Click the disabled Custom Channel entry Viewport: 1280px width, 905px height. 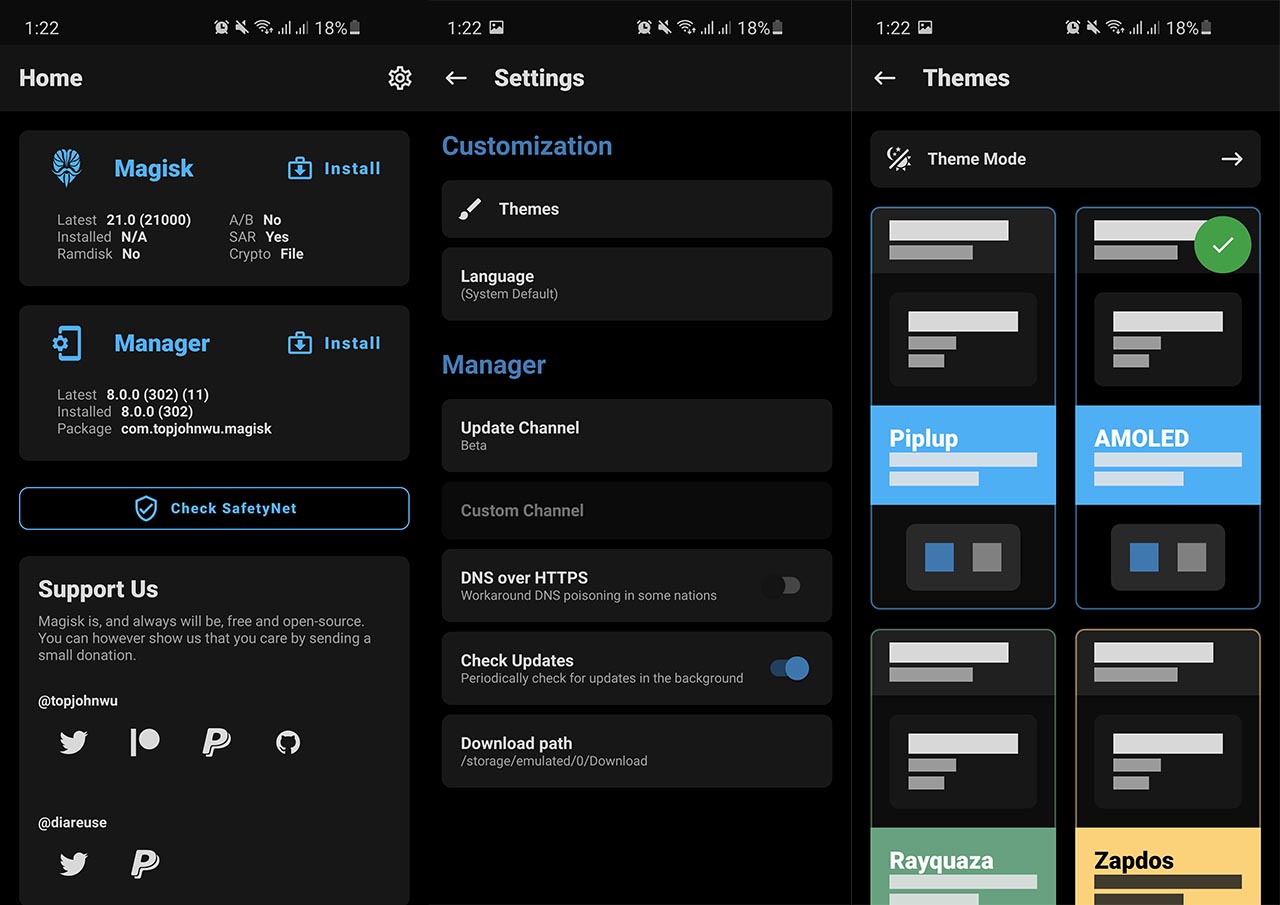click(637, 510)
